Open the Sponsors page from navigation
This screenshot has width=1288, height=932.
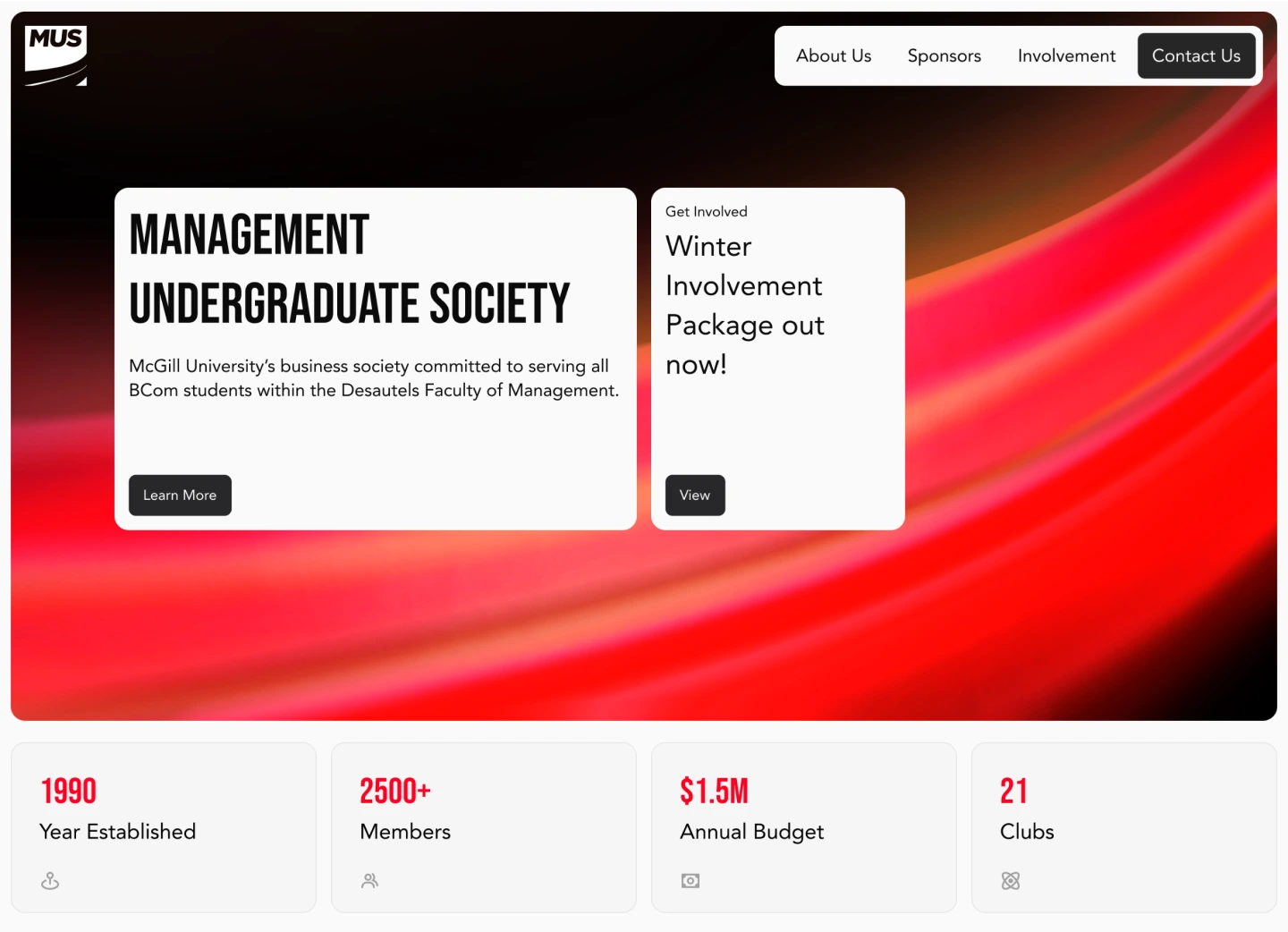(x=944, y=55)
